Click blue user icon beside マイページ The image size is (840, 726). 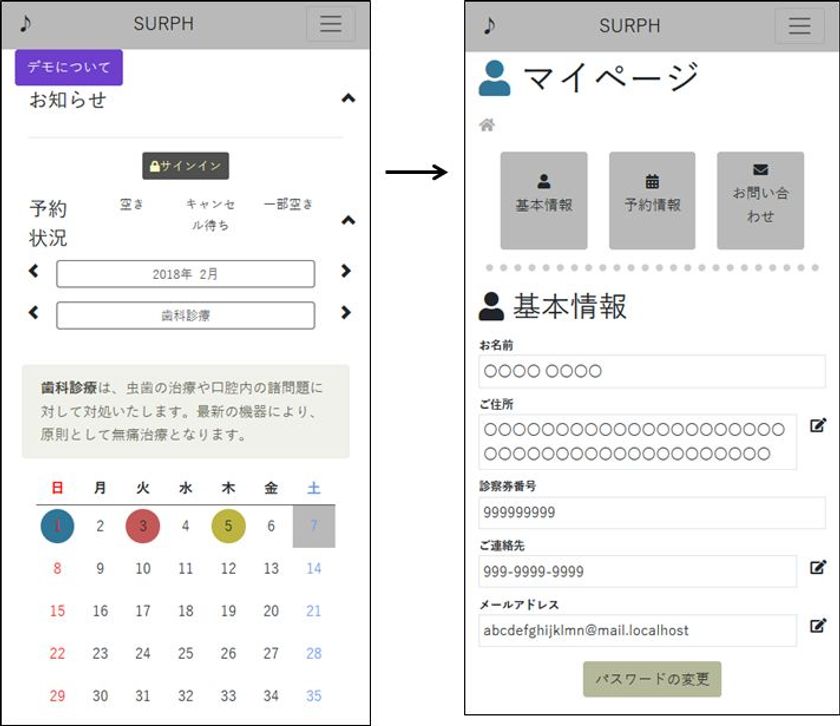[x=494, y=78]
